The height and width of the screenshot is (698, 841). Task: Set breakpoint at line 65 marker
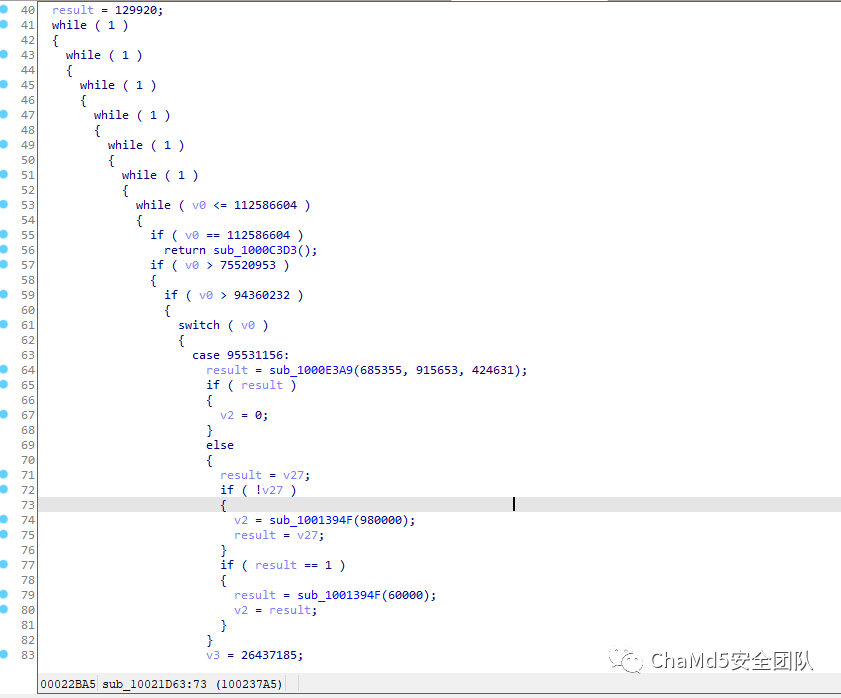[3, 384]
